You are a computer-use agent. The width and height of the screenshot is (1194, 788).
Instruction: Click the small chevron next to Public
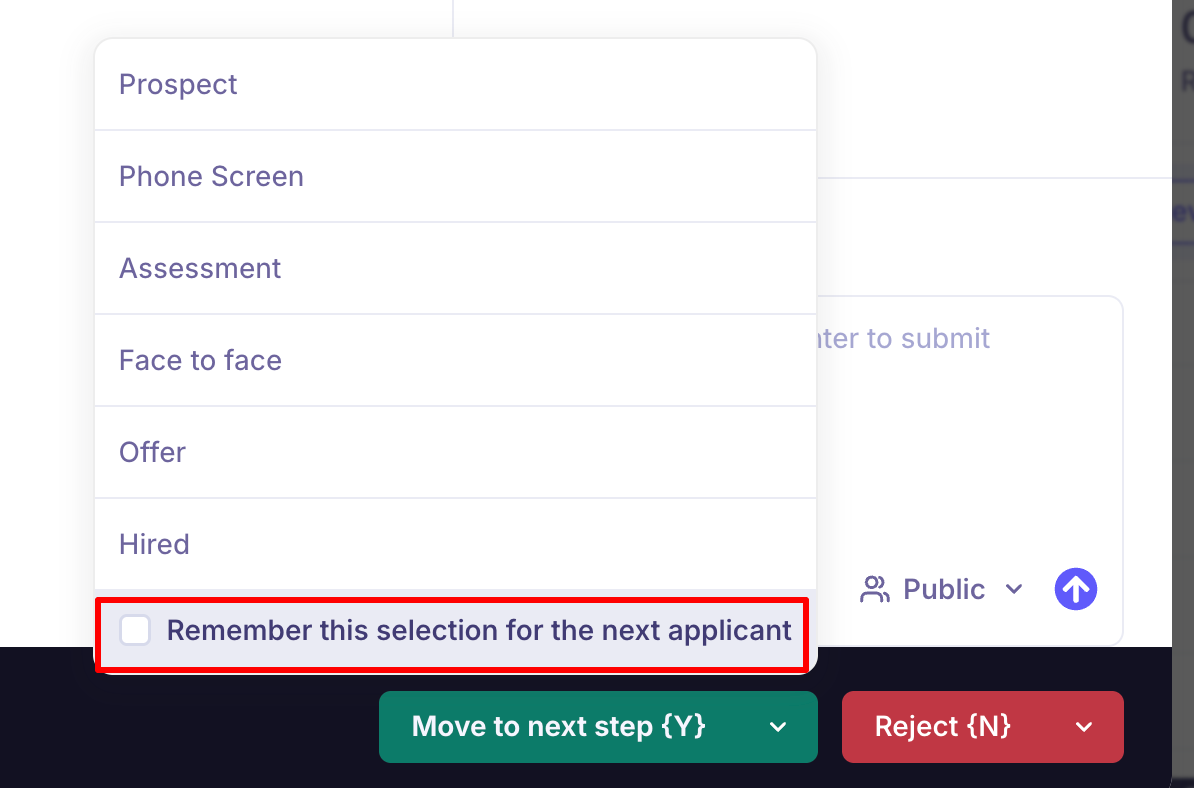point(1014,589)
